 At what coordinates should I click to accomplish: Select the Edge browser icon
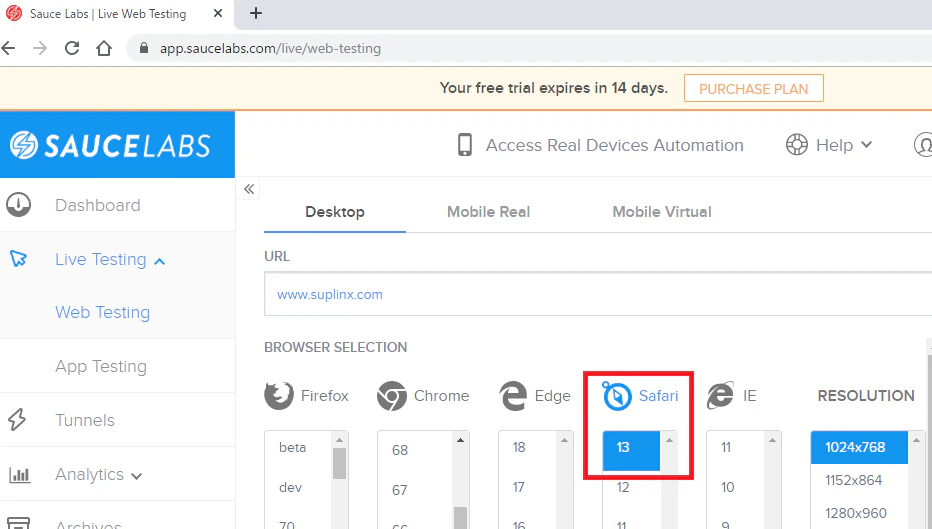tap(513, 396)
